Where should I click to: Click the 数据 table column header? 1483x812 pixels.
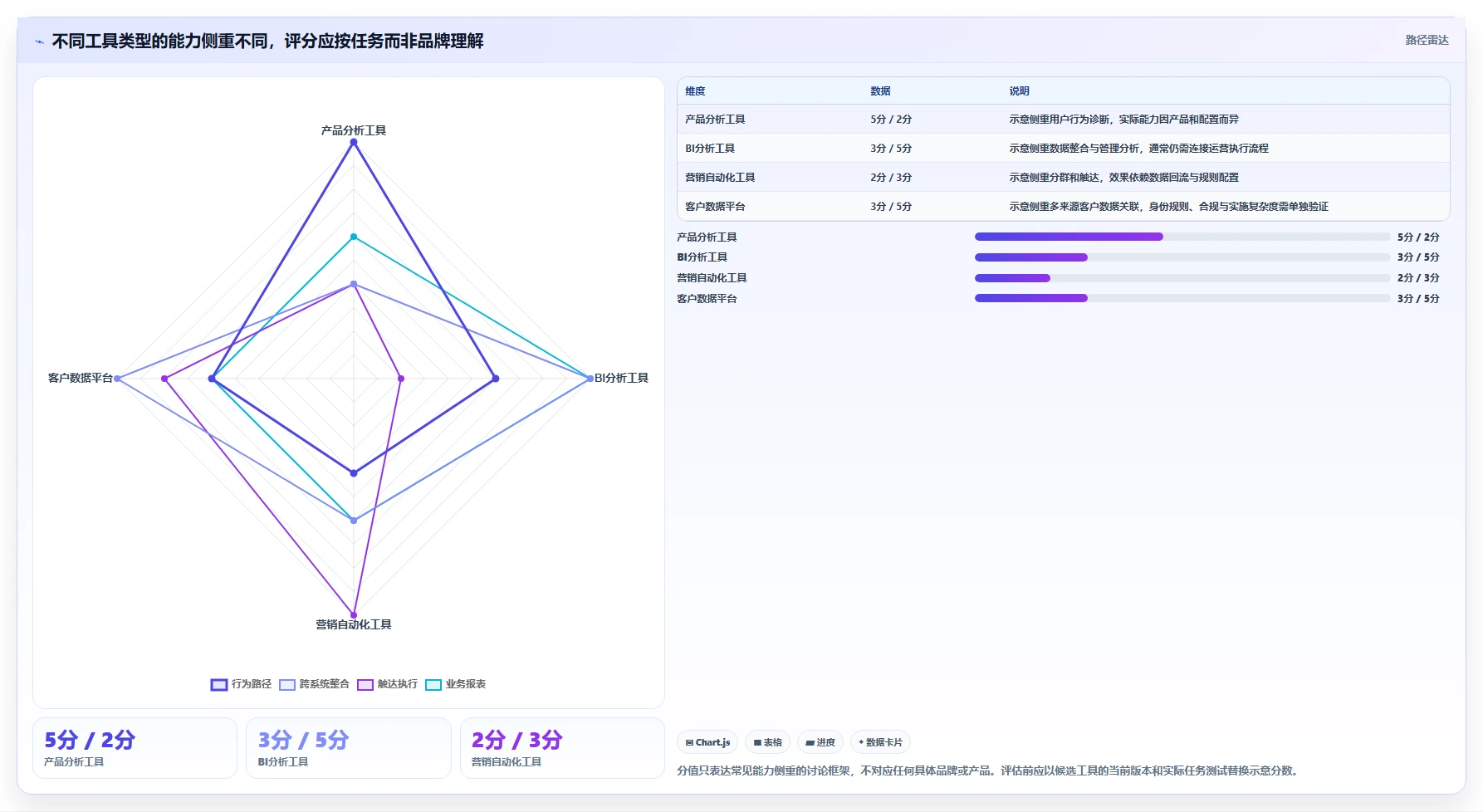coord(880,91)
